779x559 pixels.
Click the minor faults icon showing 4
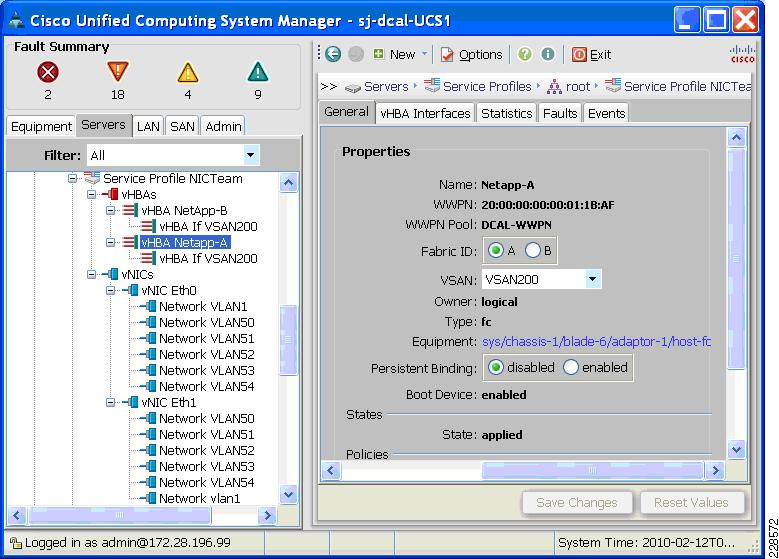tap(188, 73)
